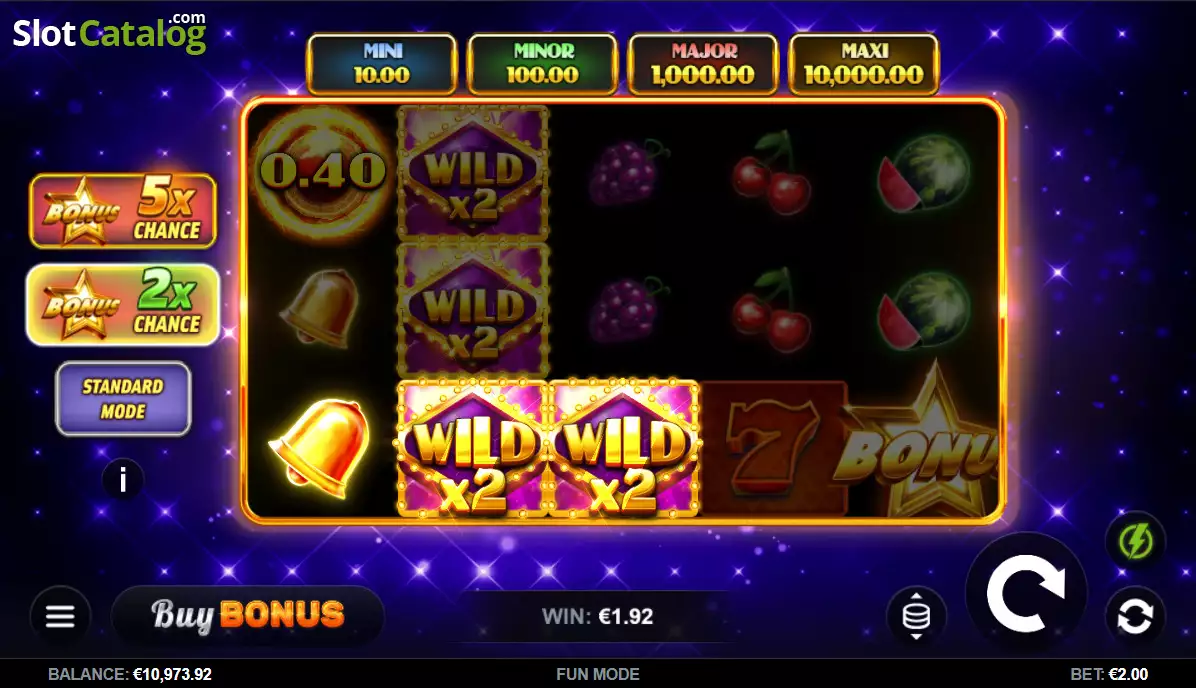
Task: Spin the reels with the large arrow
Action: 1026,593
